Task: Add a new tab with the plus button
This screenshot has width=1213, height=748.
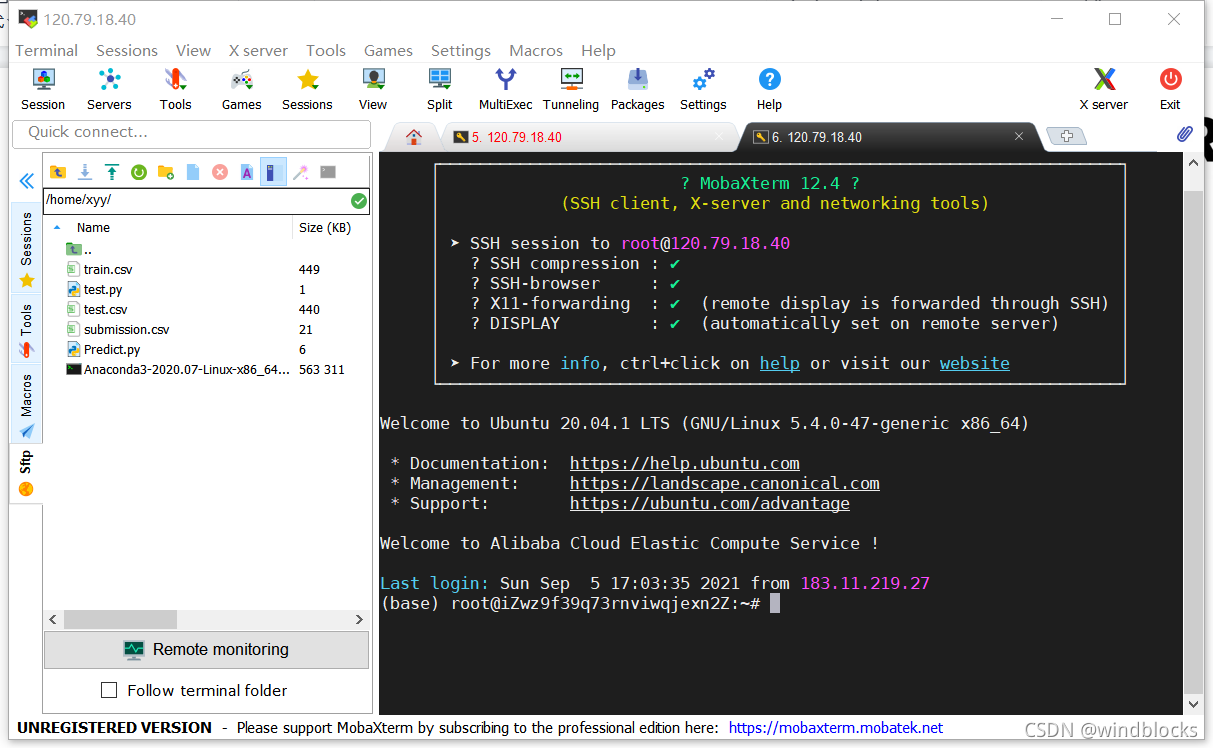Action: pyautogui.click(x=1066, y=137)
